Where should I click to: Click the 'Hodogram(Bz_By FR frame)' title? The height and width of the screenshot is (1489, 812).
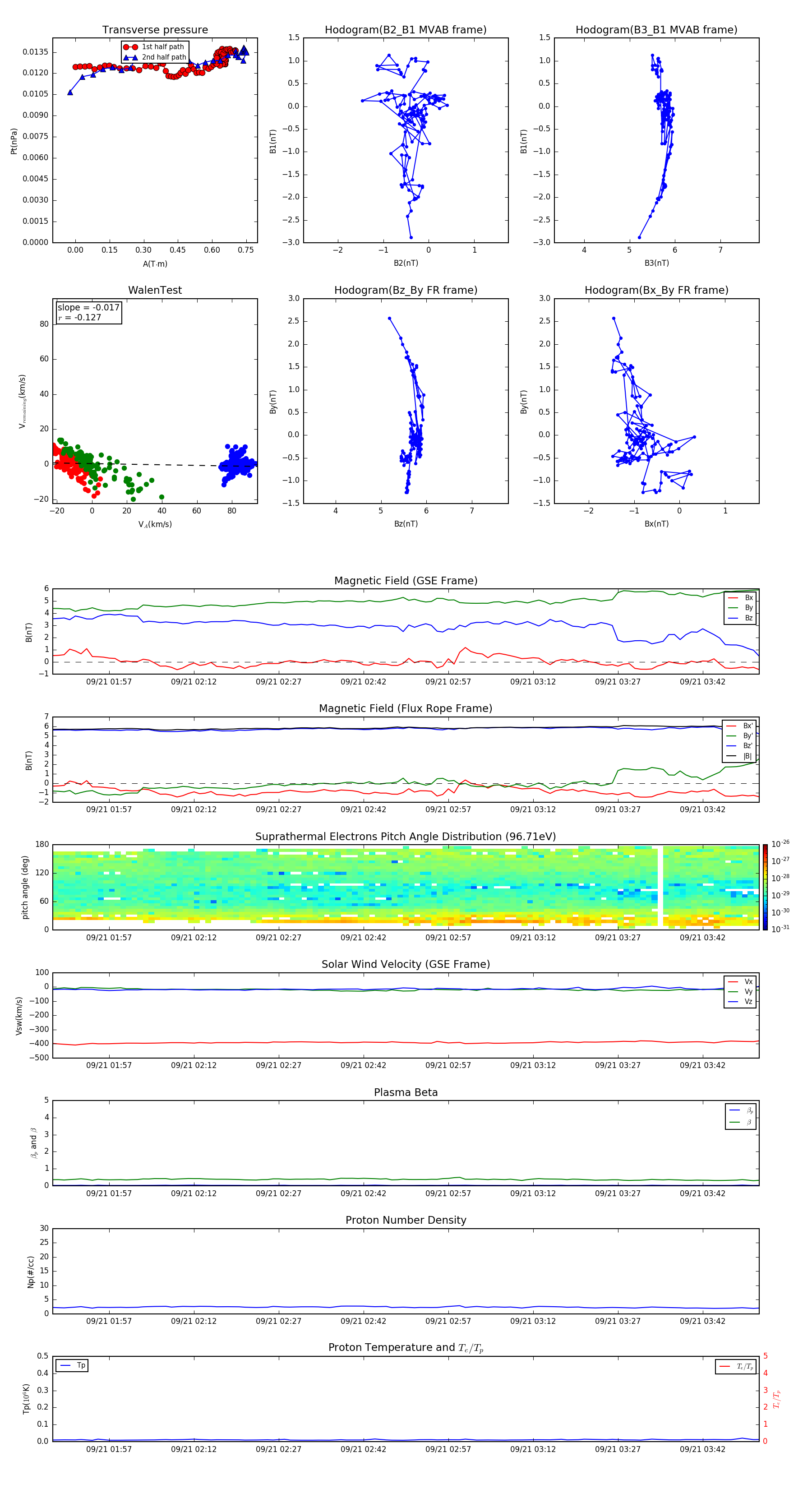click(406, 290)
